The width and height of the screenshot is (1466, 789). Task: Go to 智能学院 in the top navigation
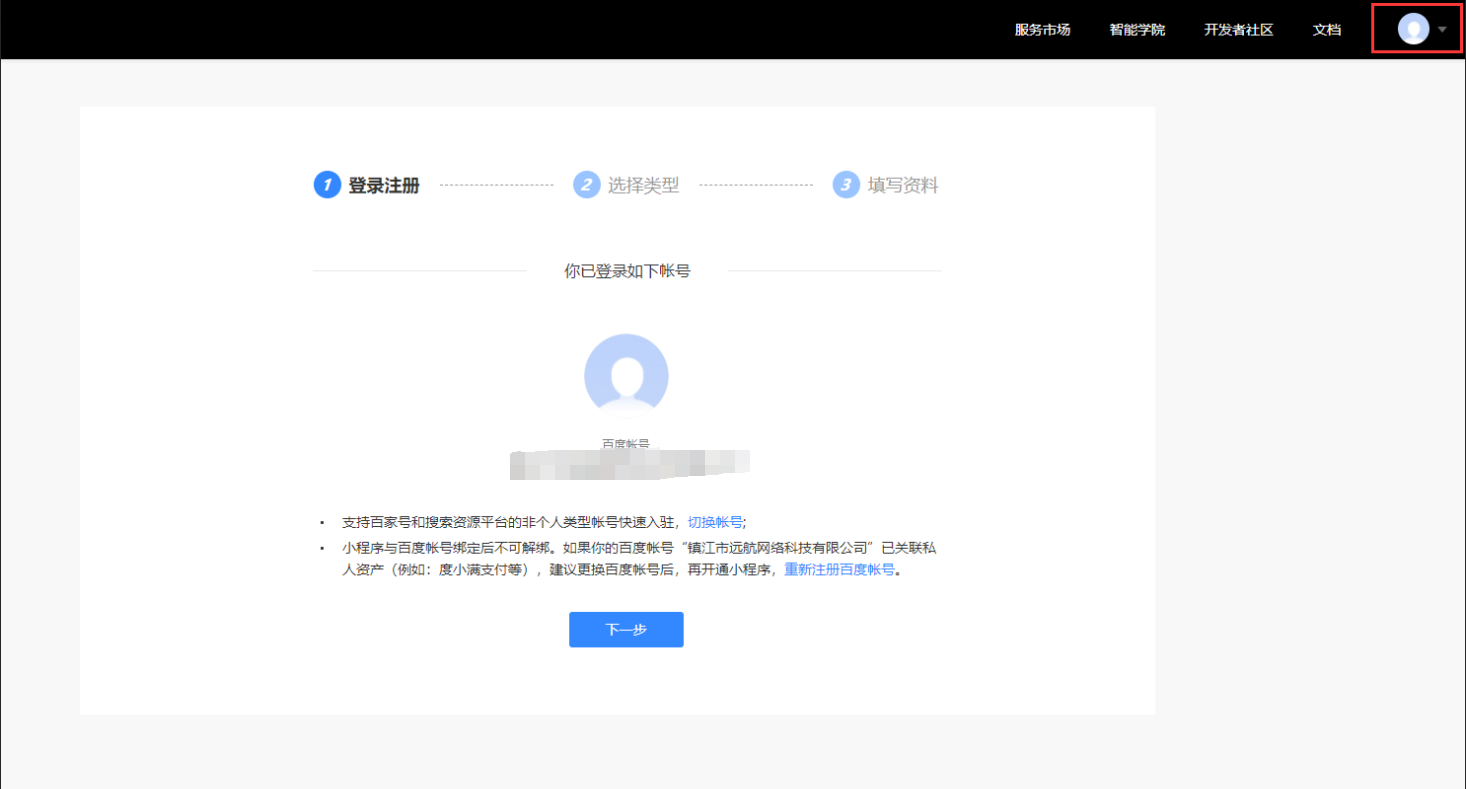click(1137, 30)
